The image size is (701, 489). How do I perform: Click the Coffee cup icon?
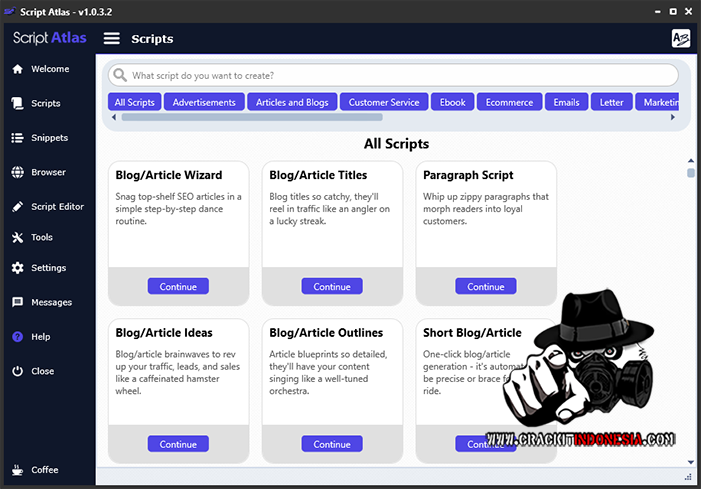point(17,470)
